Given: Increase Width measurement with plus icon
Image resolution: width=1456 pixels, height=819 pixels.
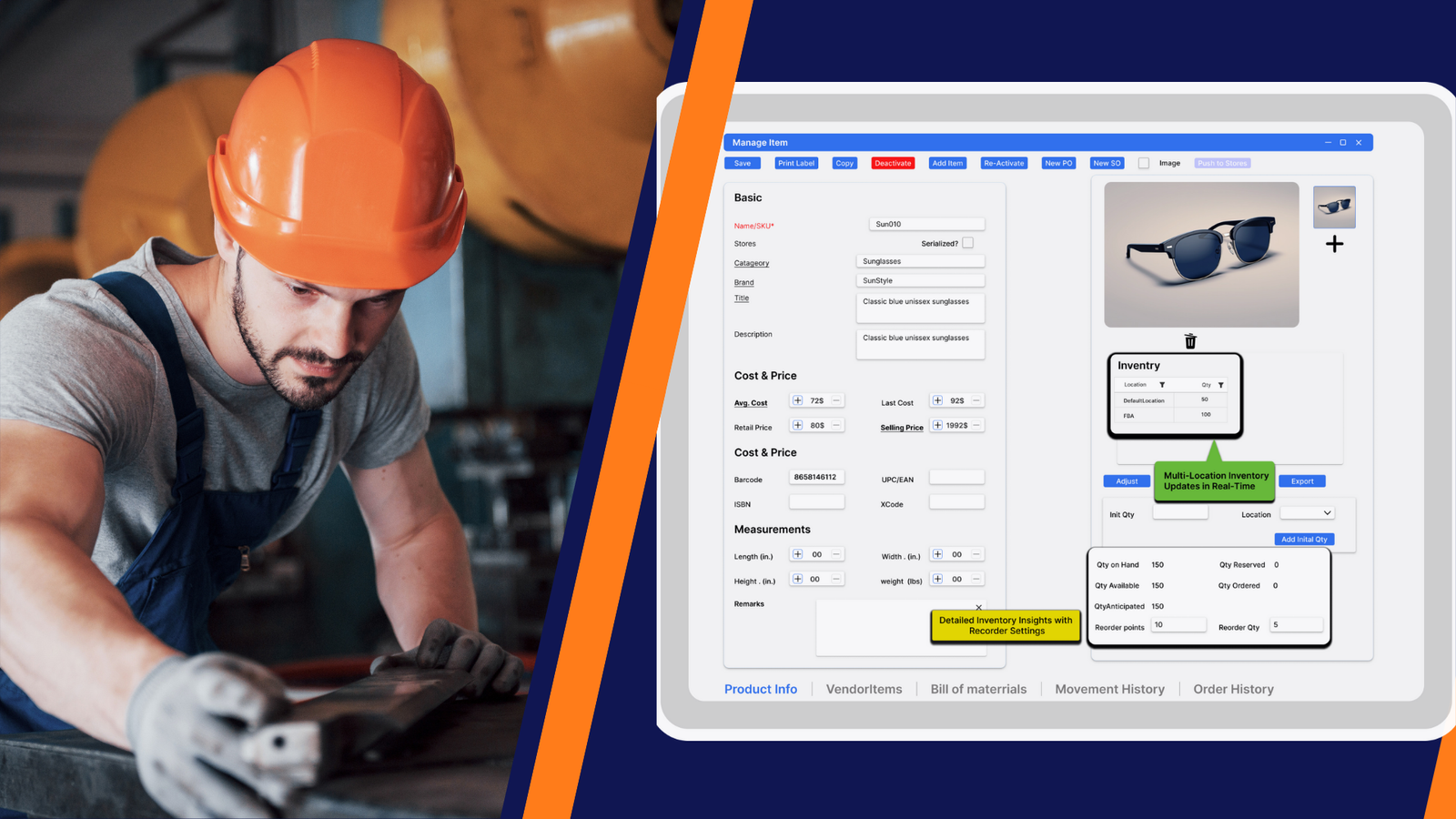Looking at the screenshot, I should point(937,554).
